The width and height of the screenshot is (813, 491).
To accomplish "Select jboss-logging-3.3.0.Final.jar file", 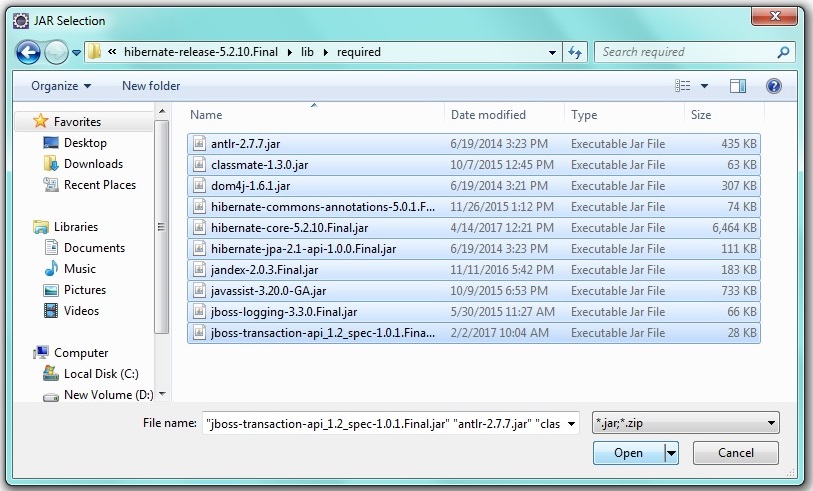I will point(474,312).
